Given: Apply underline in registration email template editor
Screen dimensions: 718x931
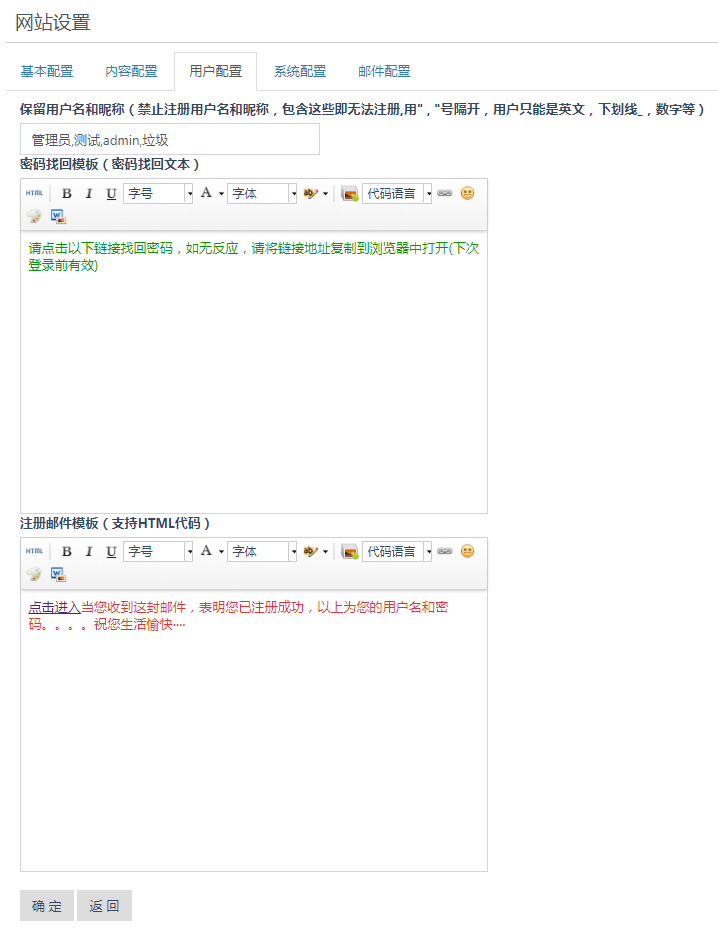Looking at the screenshot, I should point(110,551).
